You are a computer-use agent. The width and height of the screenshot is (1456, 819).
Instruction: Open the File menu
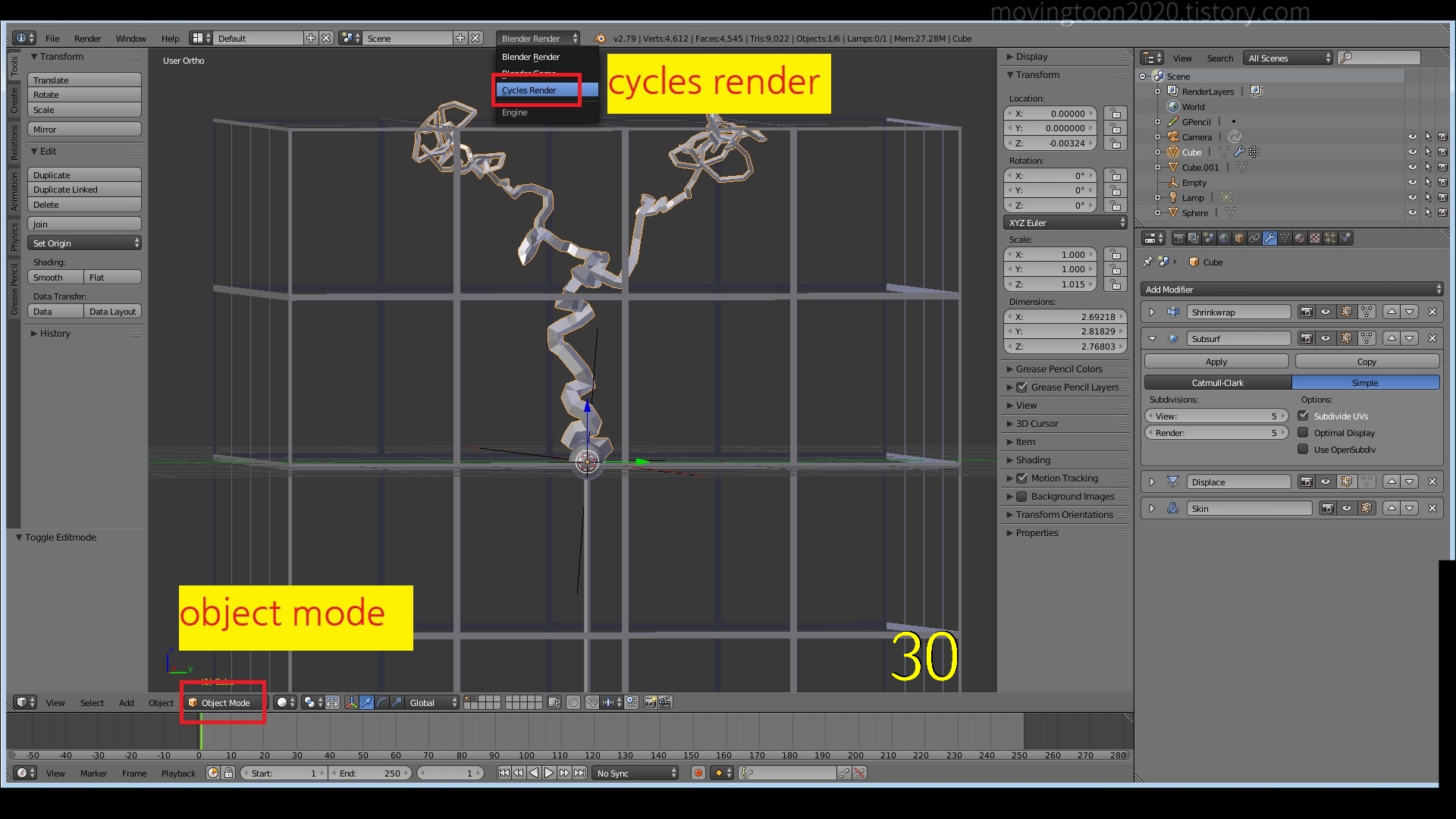pyautogui.click(x=52, y=38)
